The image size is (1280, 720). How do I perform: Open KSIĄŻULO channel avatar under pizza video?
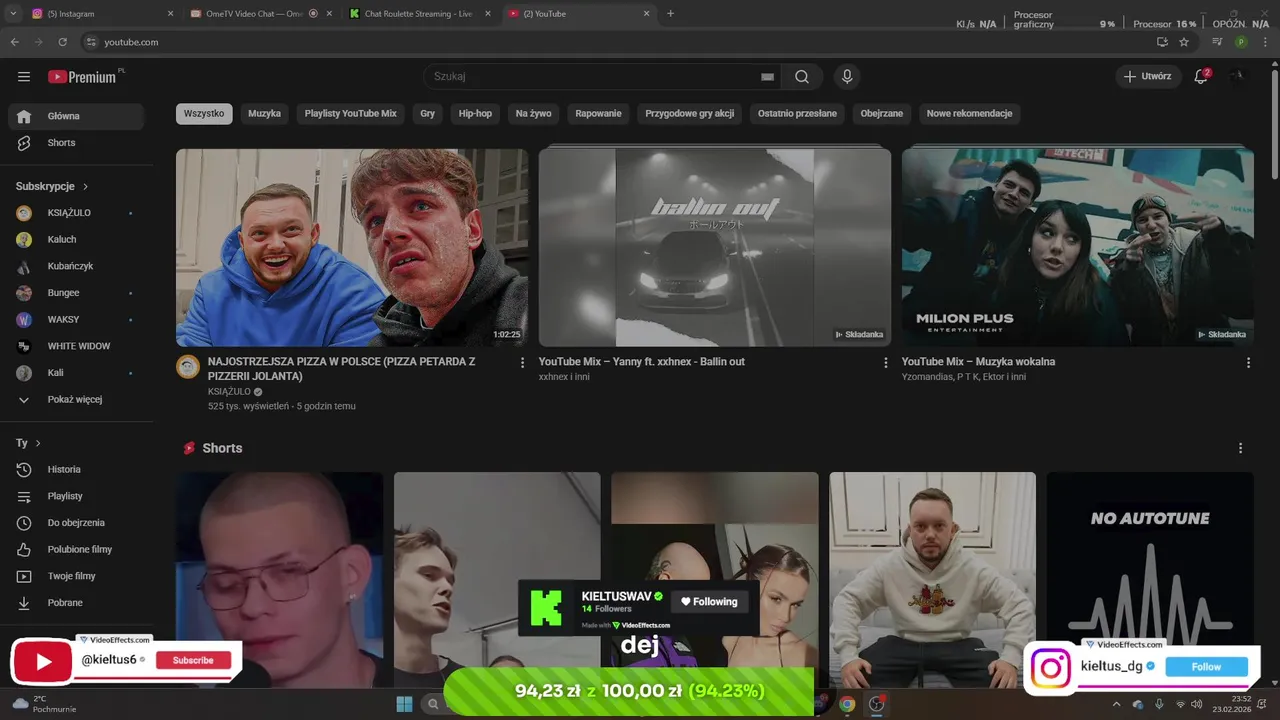point(188,366)
